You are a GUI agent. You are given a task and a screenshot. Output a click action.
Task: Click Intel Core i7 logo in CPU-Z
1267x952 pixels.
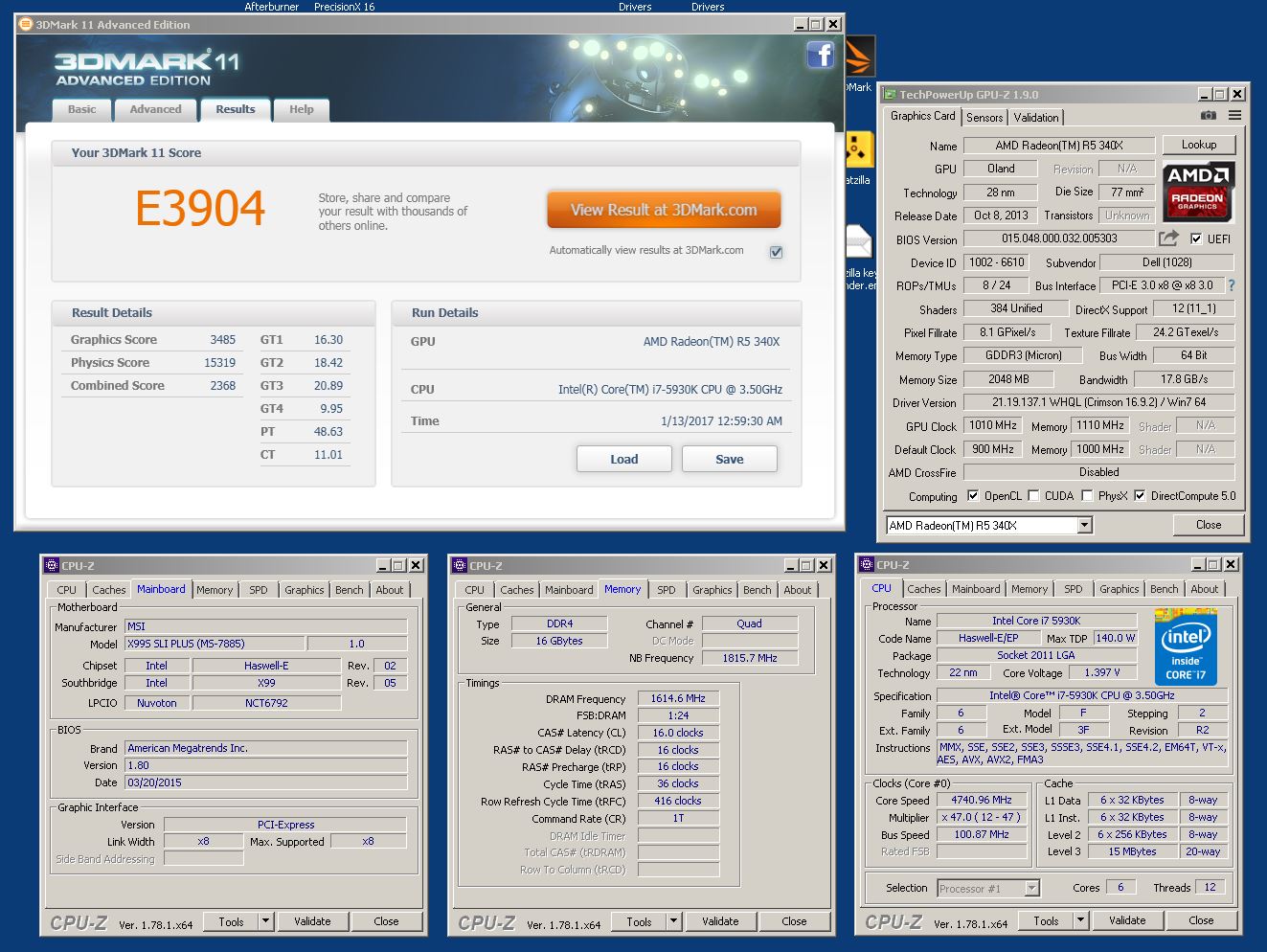(x=1186, y=646)
